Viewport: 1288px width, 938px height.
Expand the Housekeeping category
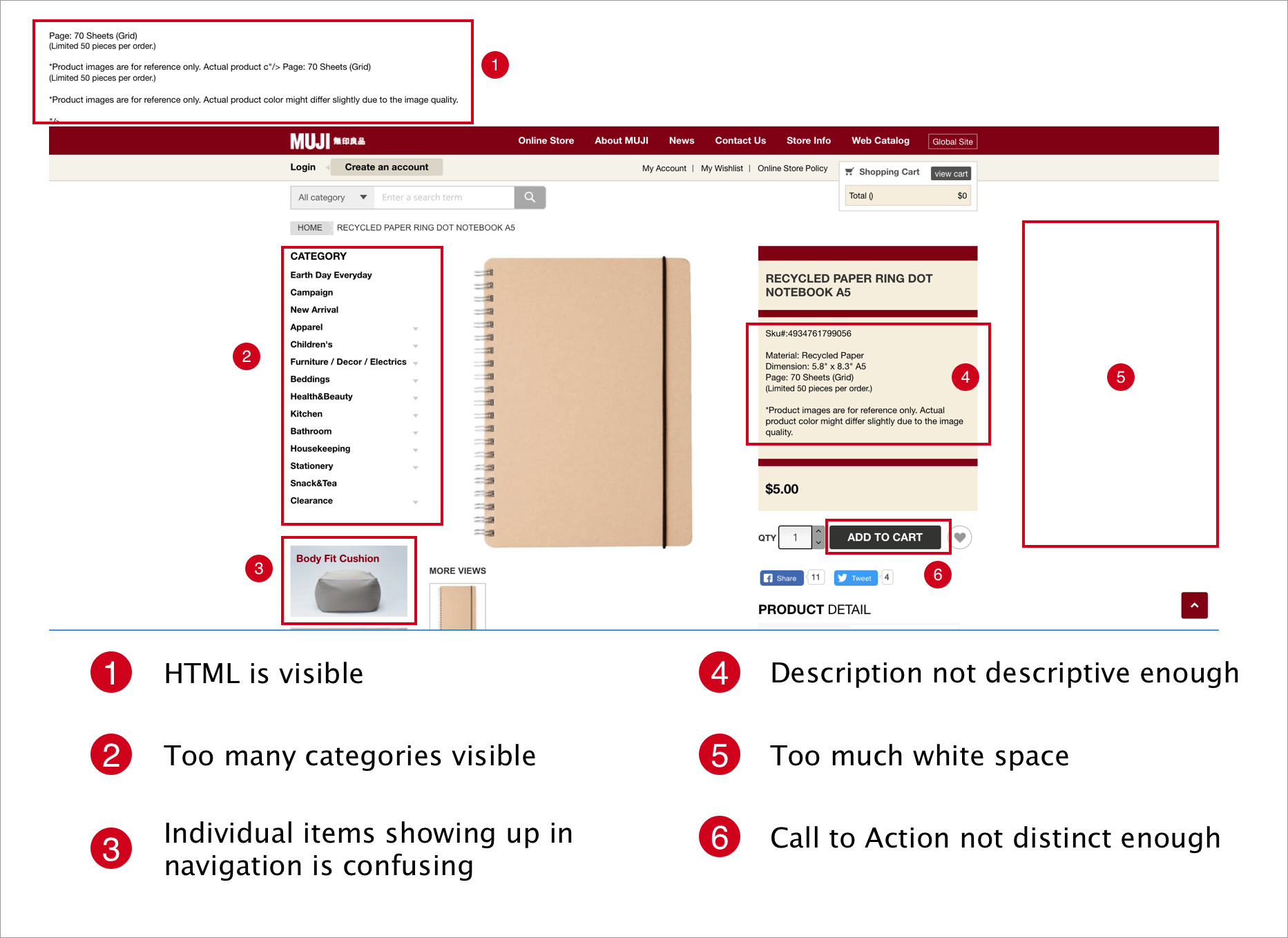pos(416,450)
